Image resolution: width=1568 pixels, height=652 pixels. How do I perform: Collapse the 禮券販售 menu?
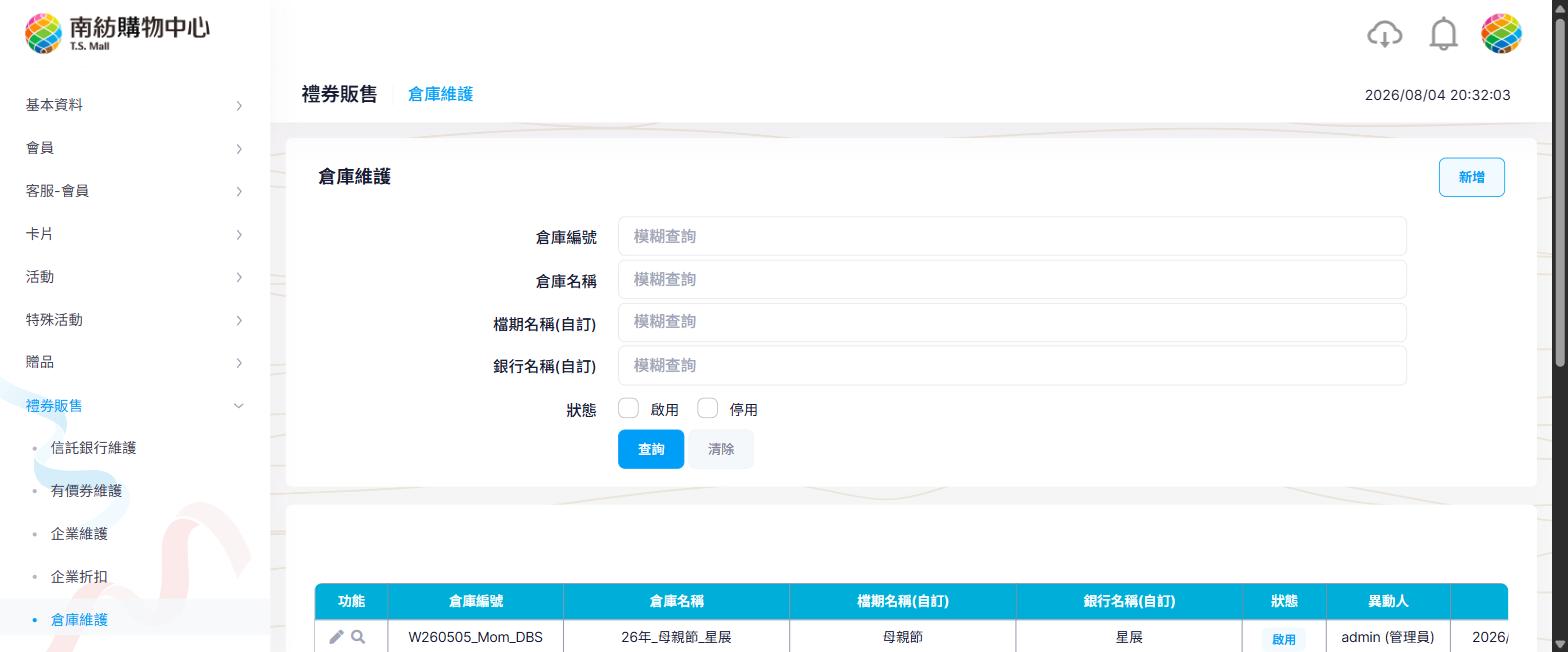coord(135,405)
